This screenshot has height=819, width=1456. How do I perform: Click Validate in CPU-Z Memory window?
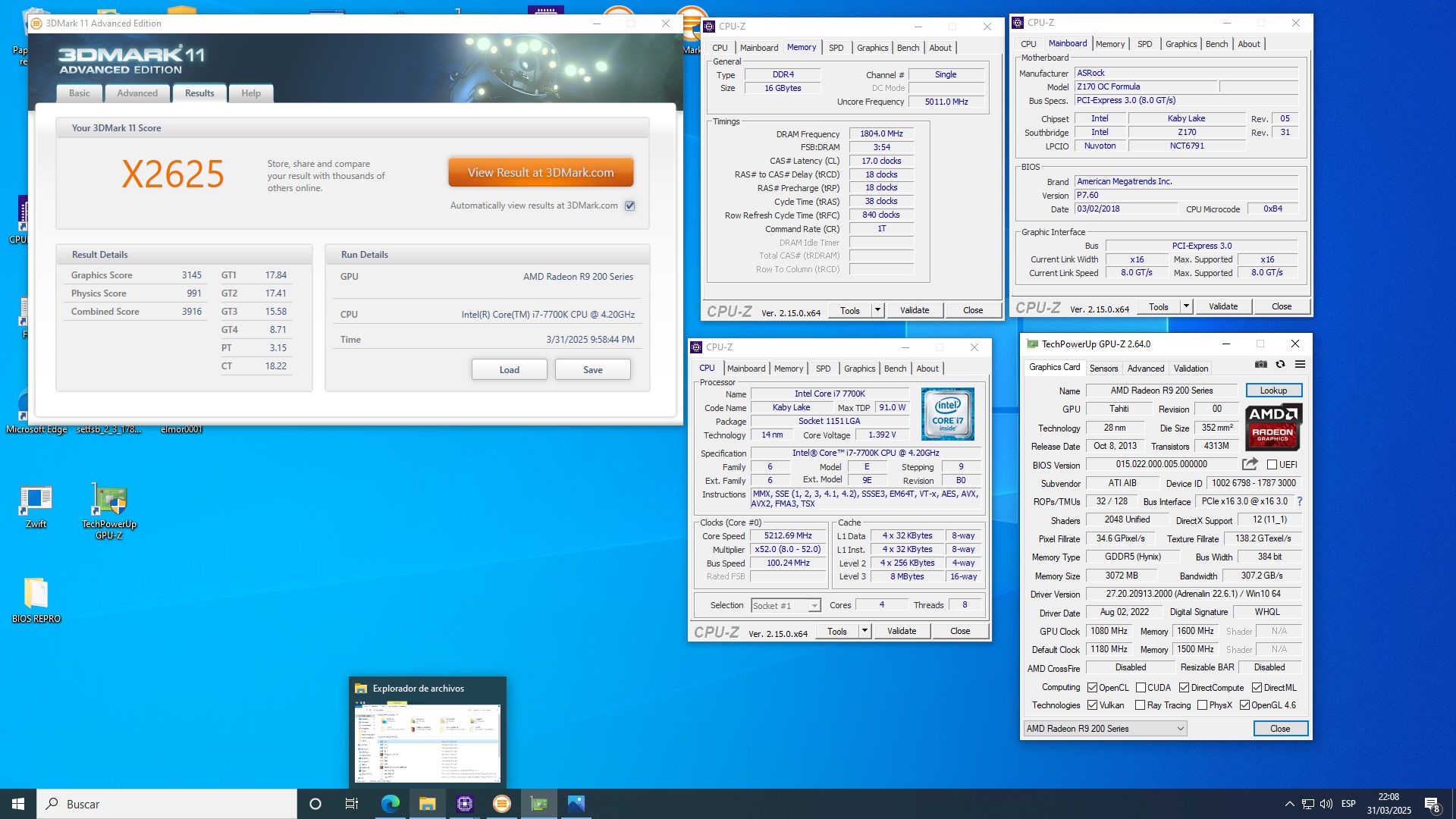tap(915, 310)
